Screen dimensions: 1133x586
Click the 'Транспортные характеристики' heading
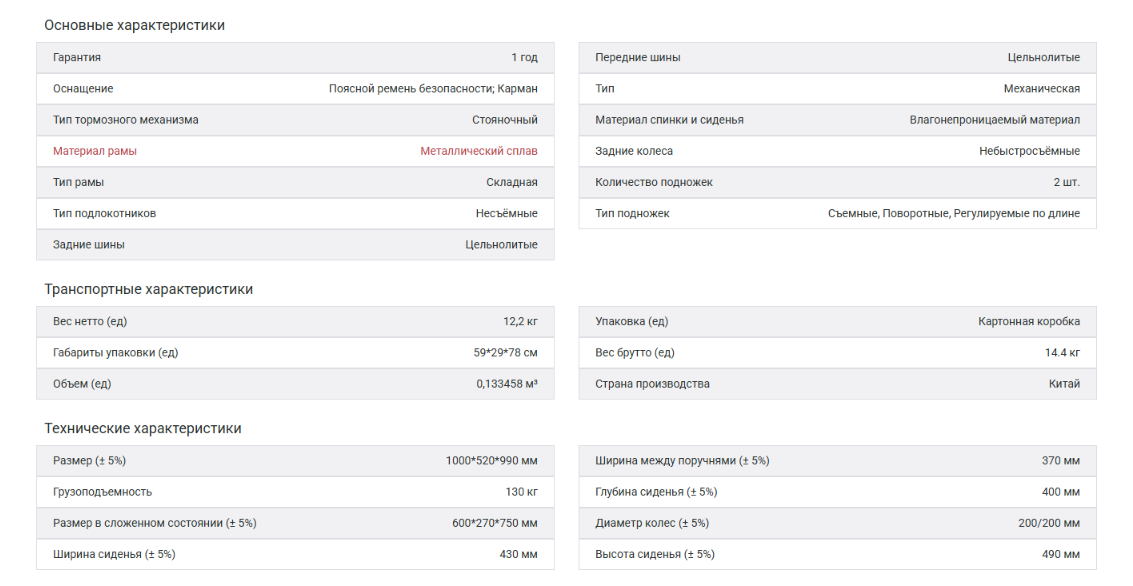[148, 289]
